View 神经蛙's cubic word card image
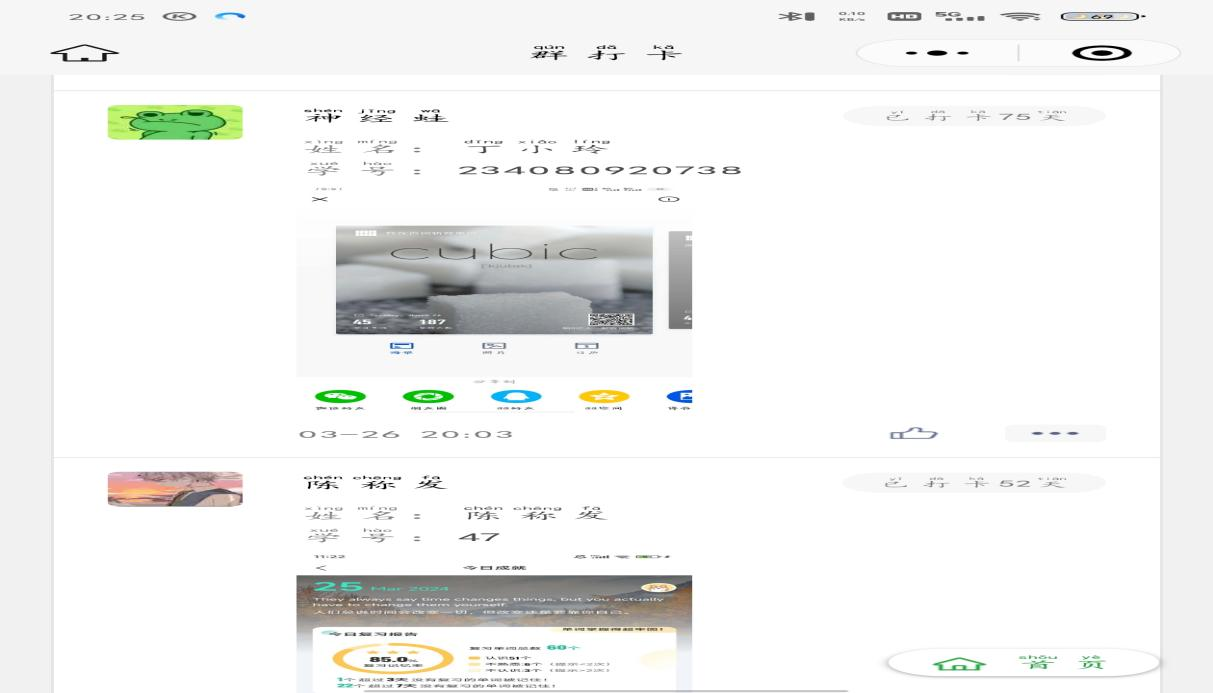 pos(494,300)
